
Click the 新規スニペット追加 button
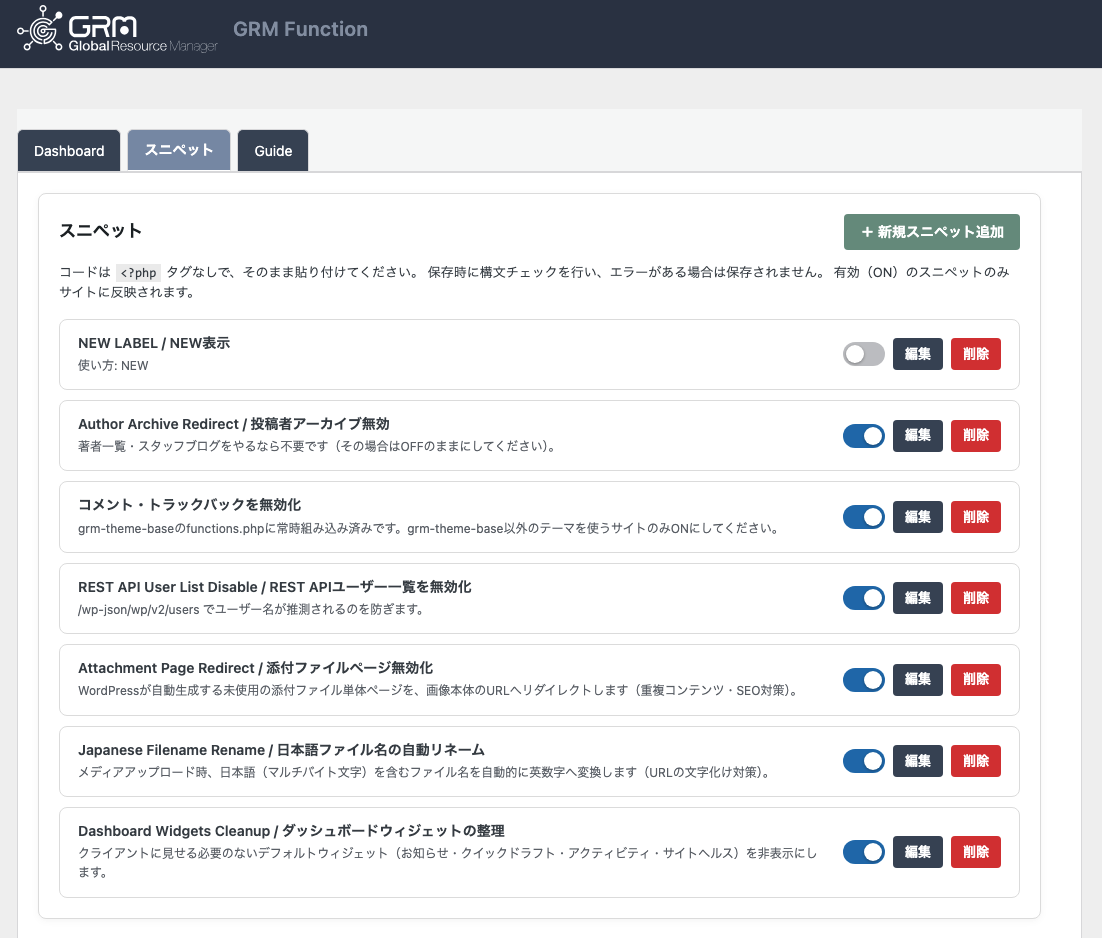tap(931, 232)
